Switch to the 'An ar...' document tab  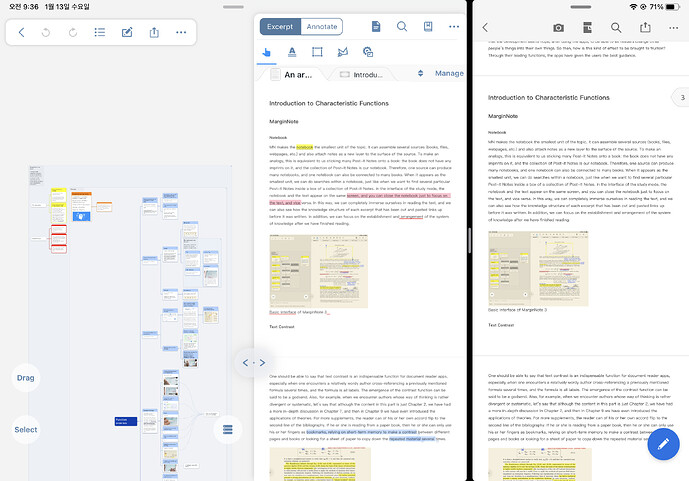pos(292,75)
